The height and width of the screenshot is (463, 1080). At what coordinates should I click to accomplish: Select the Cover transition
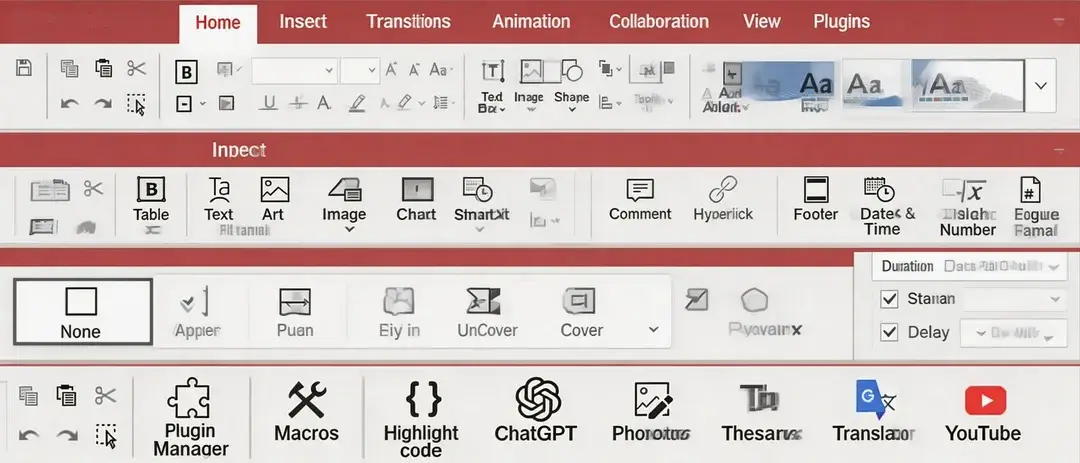pos(581,313)
